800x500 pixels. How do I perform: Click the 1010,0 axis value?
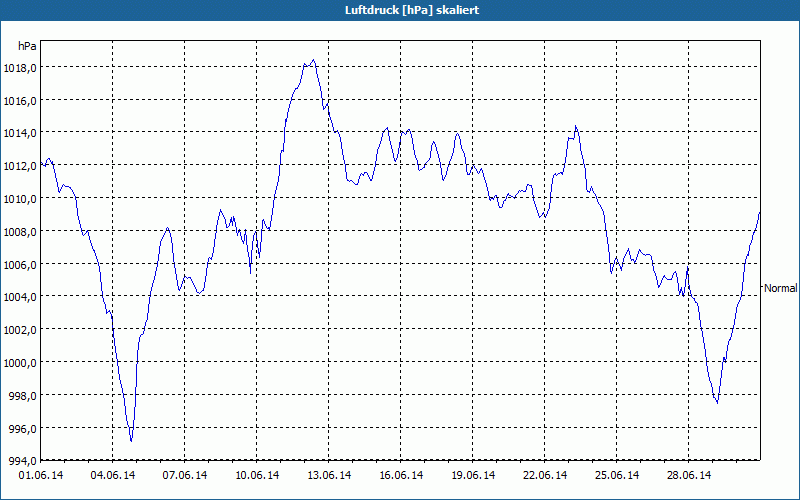(x=20, y=199)
